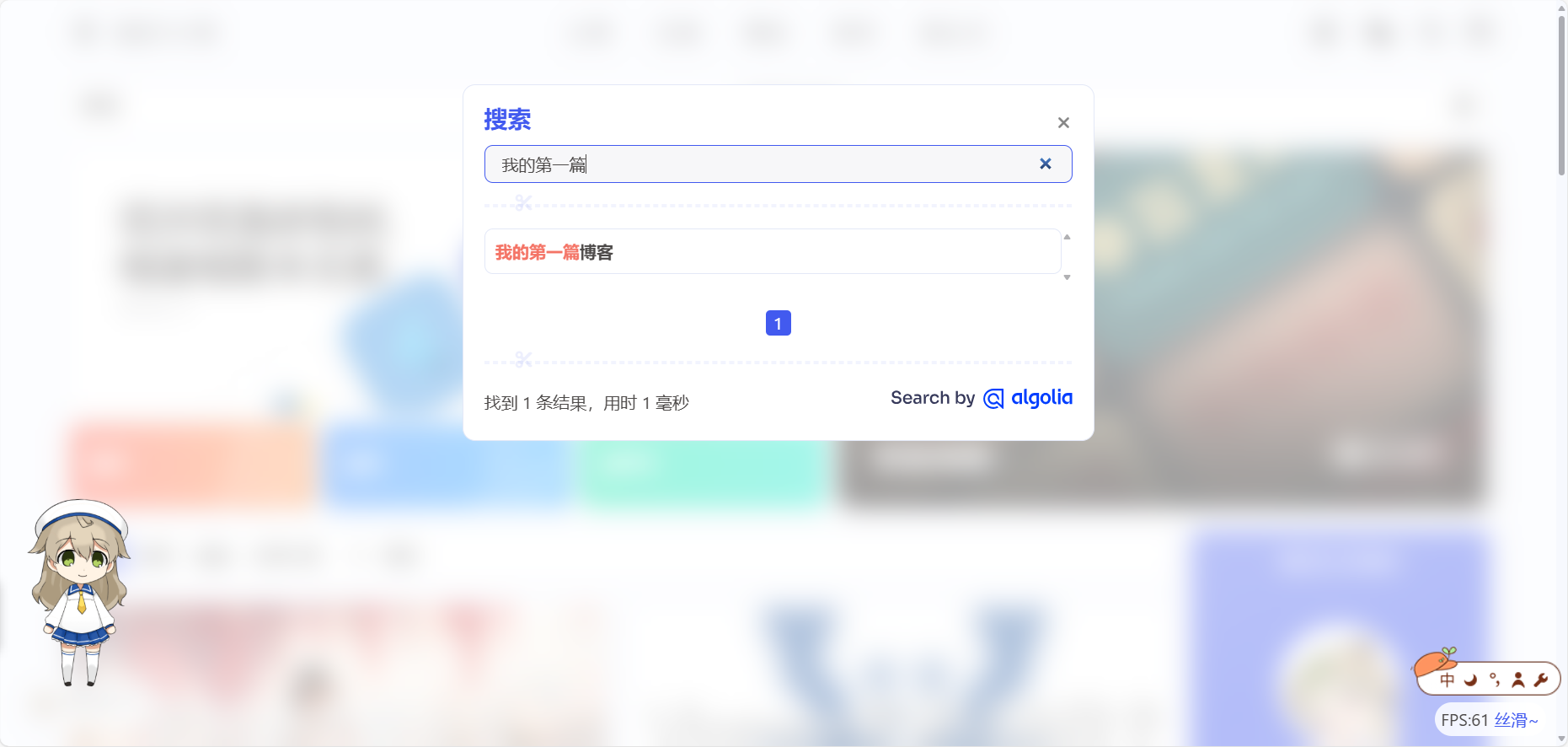Viewport: 1568px width, 747px height.
Task: Click the down arrow of results scrollbar
Action: point(1067,277)
